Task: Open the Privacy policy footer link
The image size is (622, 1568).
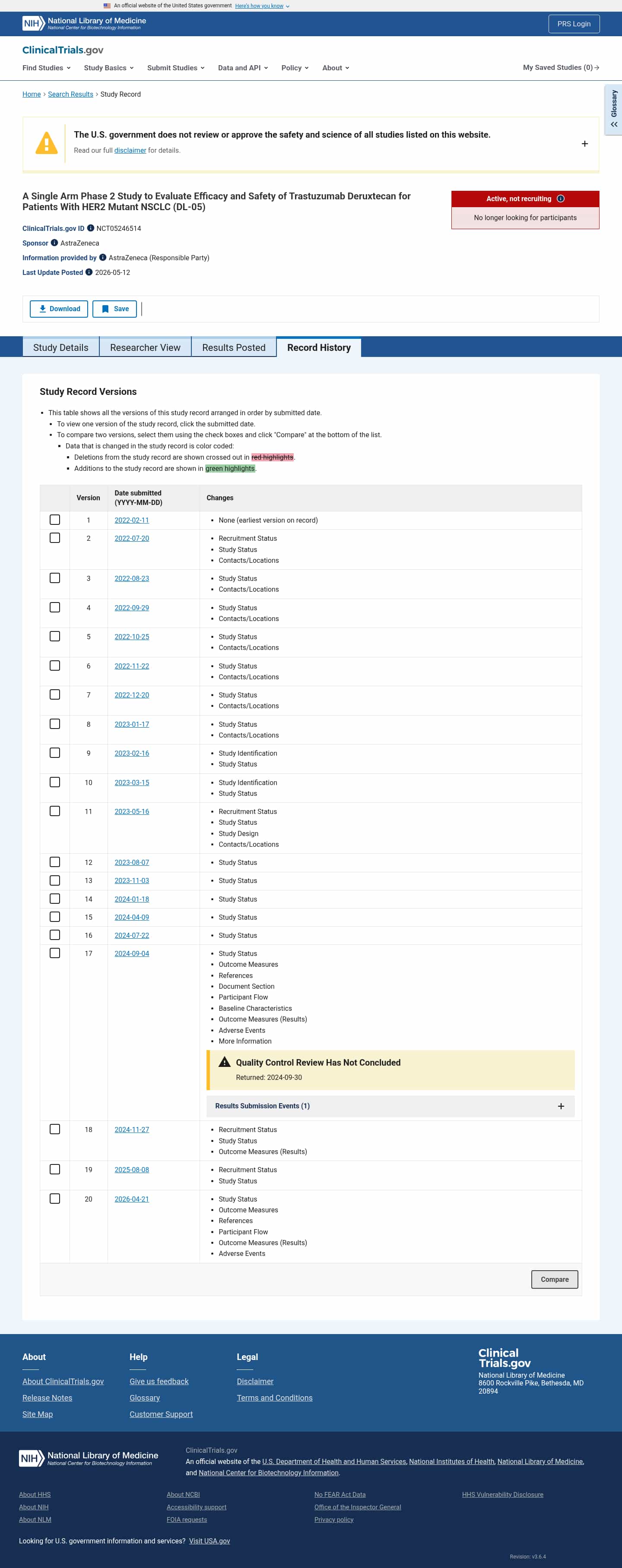Action: click(x=334, y=1519)
